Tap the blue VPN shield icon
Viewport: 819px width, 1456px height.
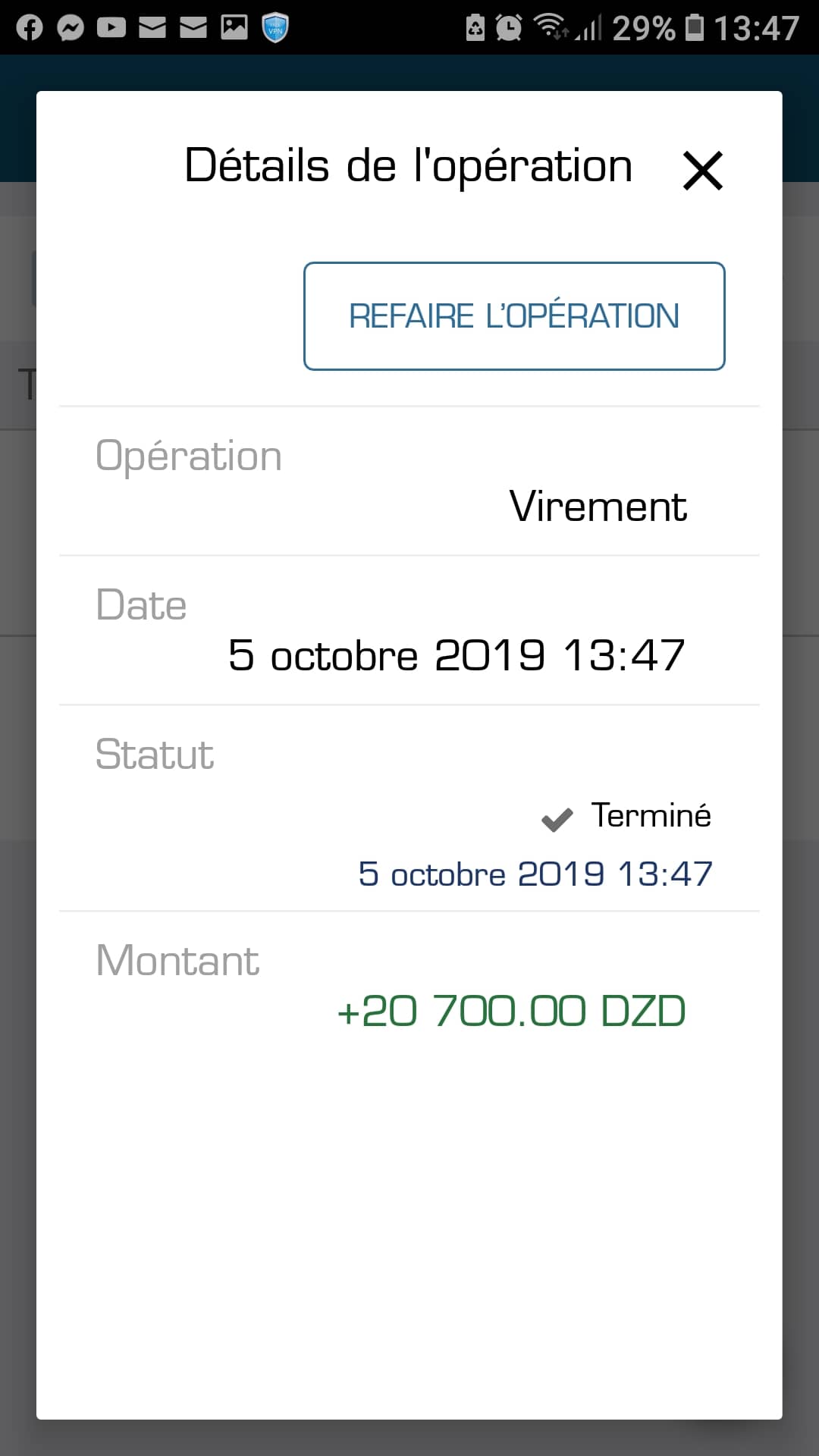(x=275, y=28)
